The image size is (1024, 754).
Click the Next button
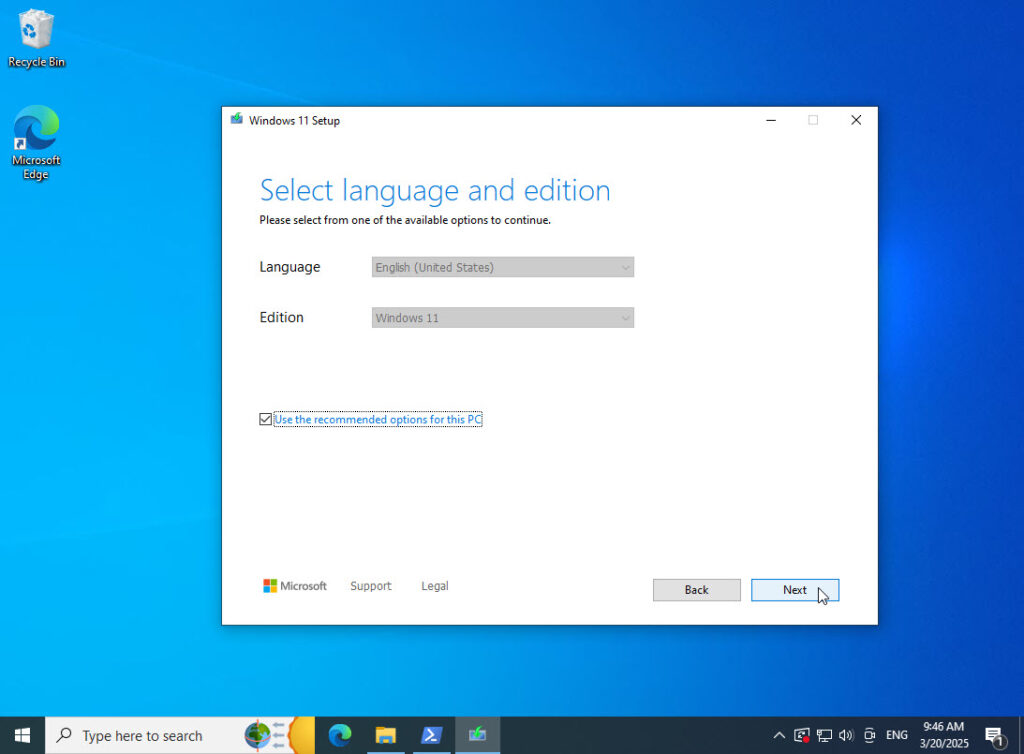(795, 589)
